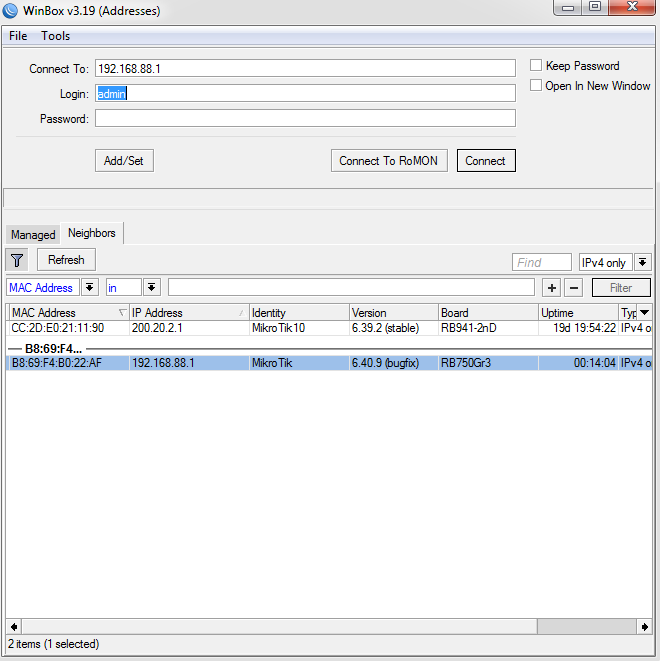660x661 pixels.
Task: Tick the Open In New Window checkbox
Action: 536,85
